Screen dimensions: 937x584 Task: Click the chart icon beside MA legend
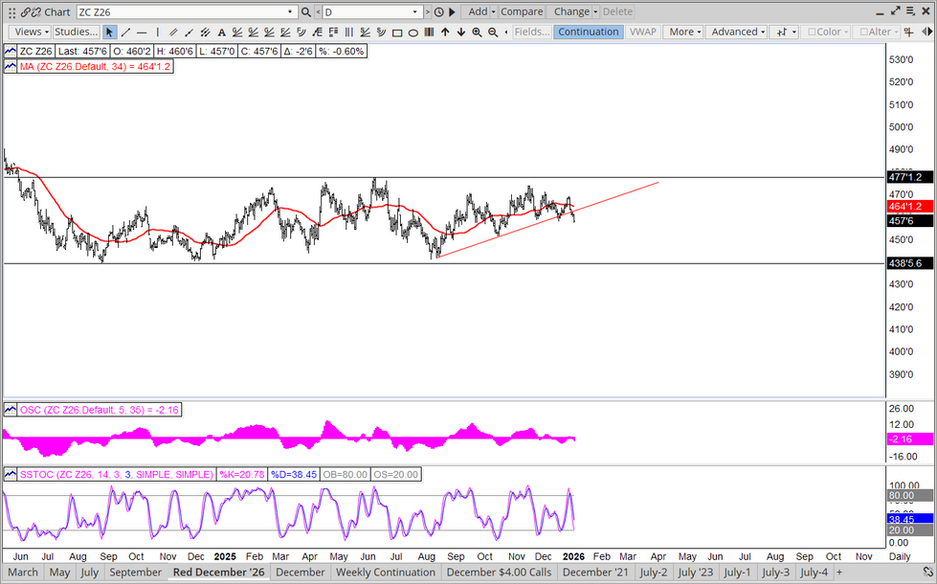[x=10, y=67]
